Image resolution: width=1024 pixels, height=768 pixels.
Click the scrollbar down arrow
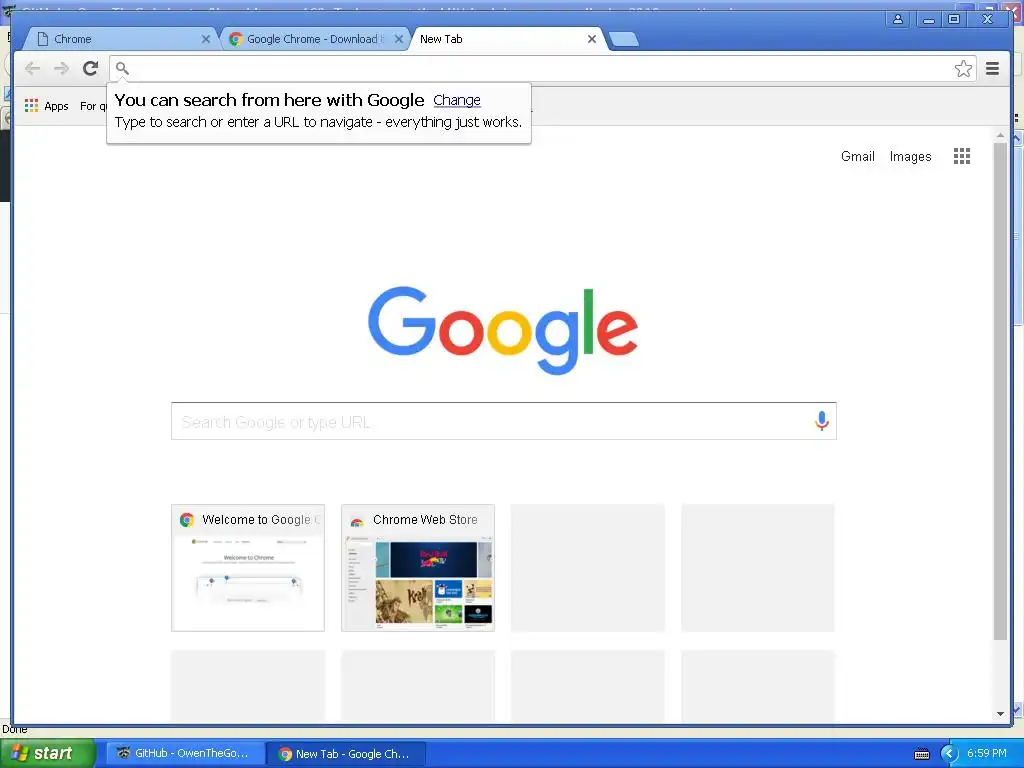[x=1000, y=714]
